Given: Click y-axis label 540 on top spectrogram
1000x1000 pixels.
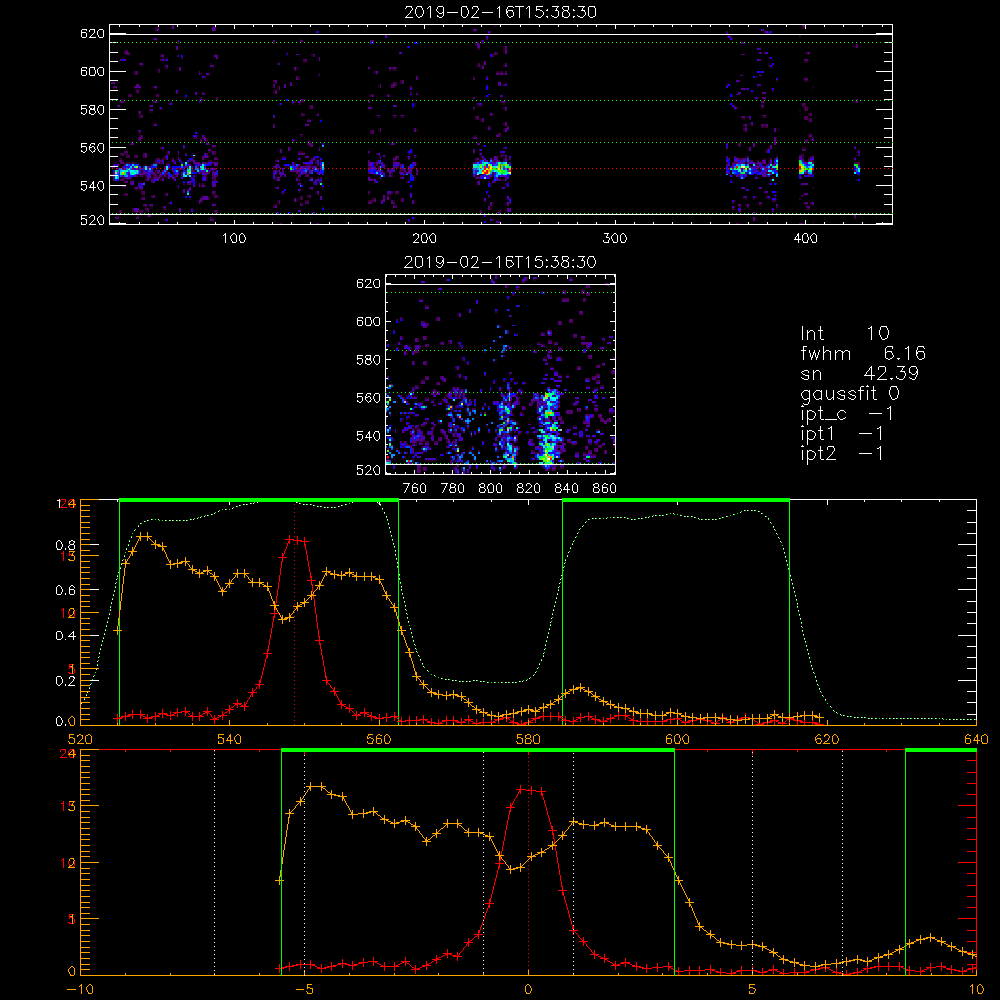Looking at the screenshot, I should click(x=92, y=186).
